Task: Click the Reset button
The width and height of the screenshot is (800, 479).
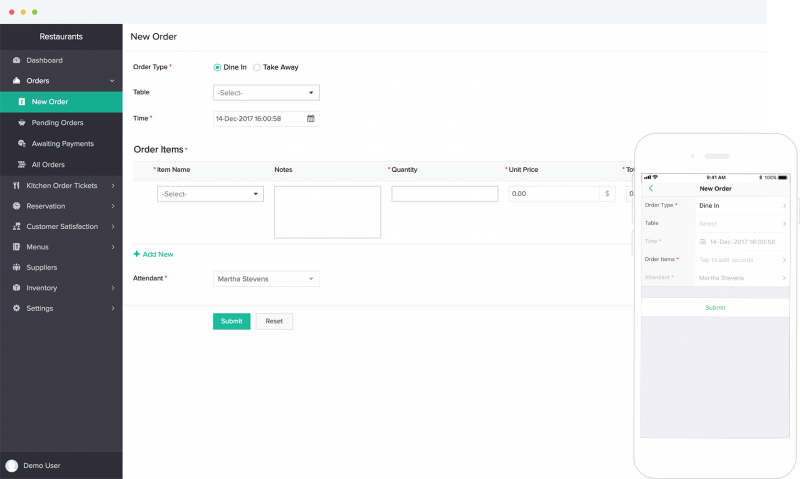Action: (x=274, y=321)
